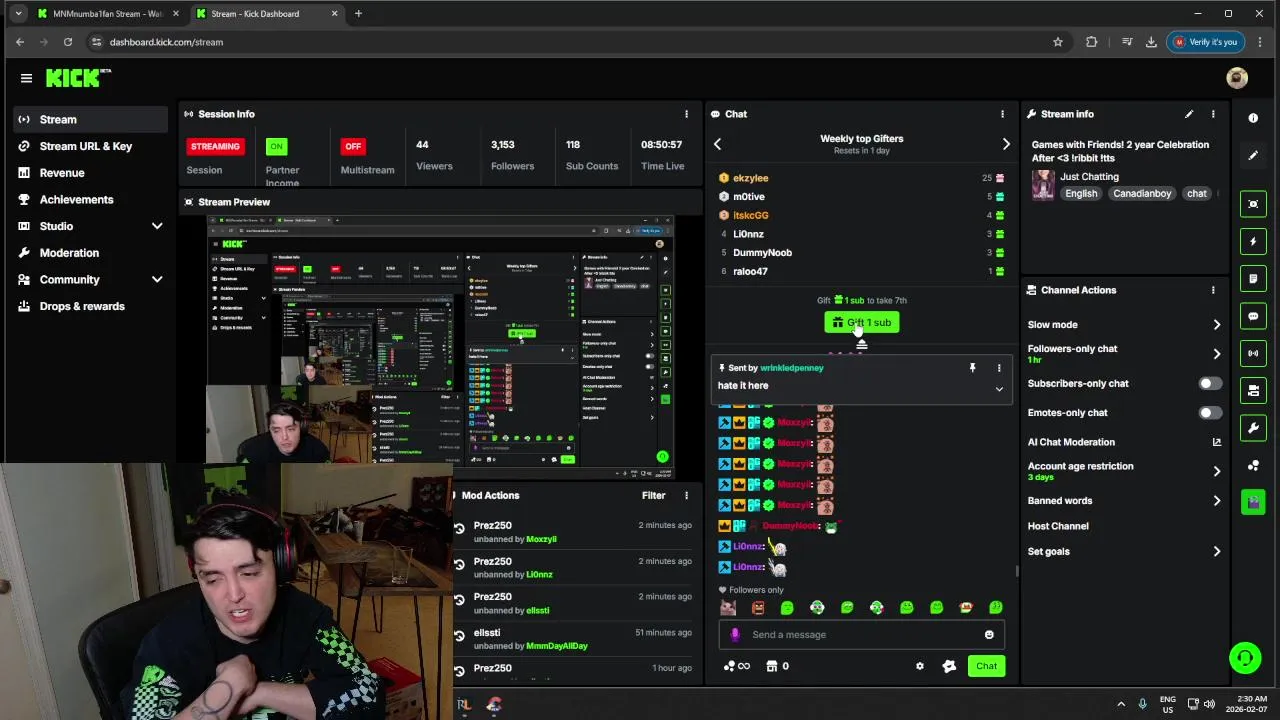The height and width of the screenshot is (720, 1280).
Task: Click the Gift 1 sub button
Action: pyautogui.click(x=862, y=322)
